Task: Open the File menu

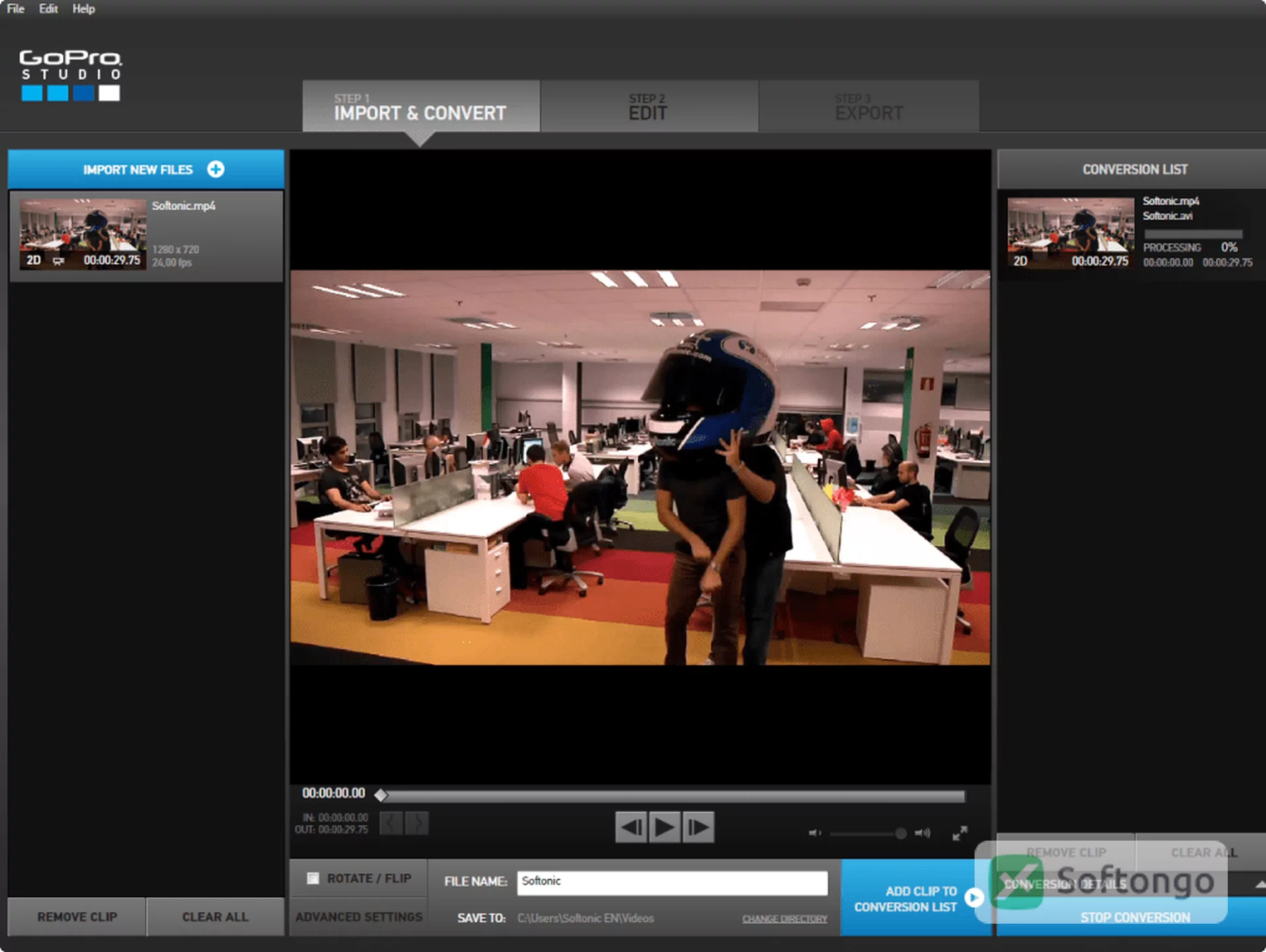Action: [16, 9]
